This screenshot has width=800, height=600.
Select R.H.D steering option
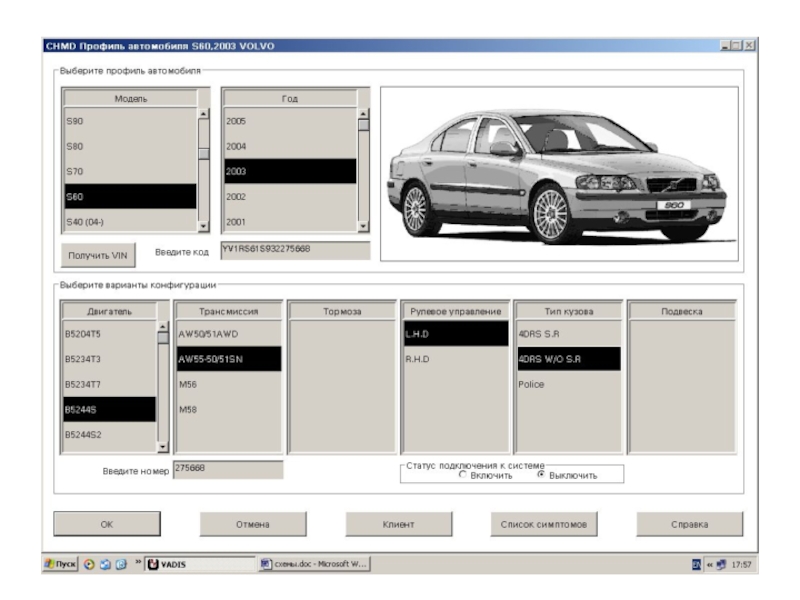[x=456, y=359]
